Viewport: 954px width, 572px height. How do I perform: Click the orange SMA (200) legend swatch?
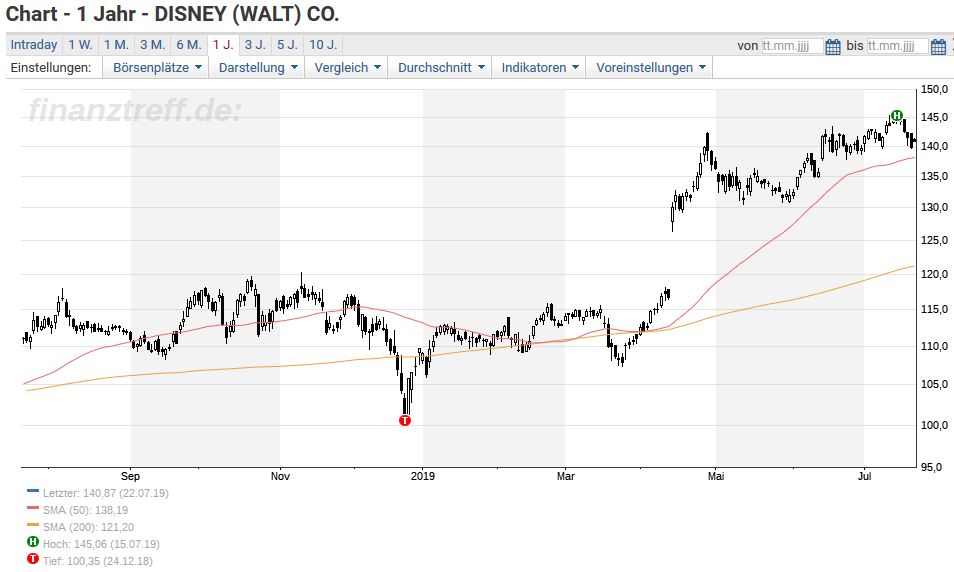33,525
